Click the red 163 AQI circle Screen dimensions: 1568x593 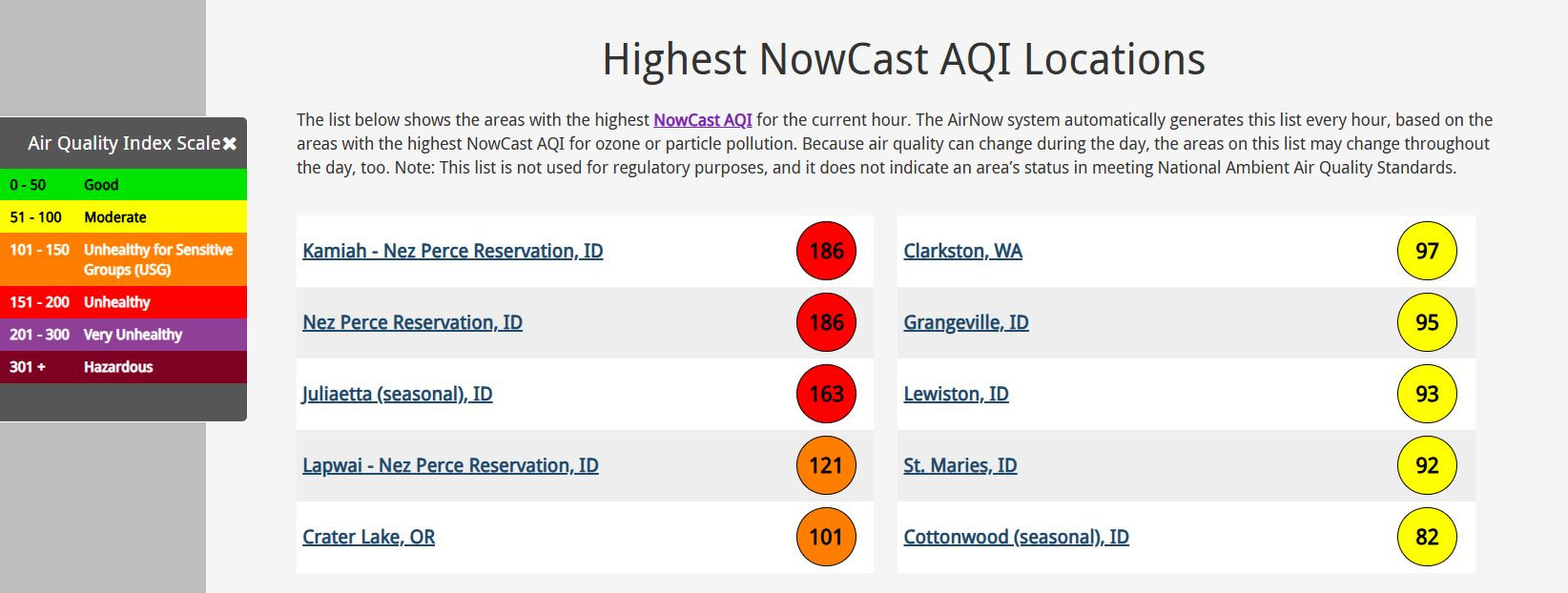coord(826,394)
